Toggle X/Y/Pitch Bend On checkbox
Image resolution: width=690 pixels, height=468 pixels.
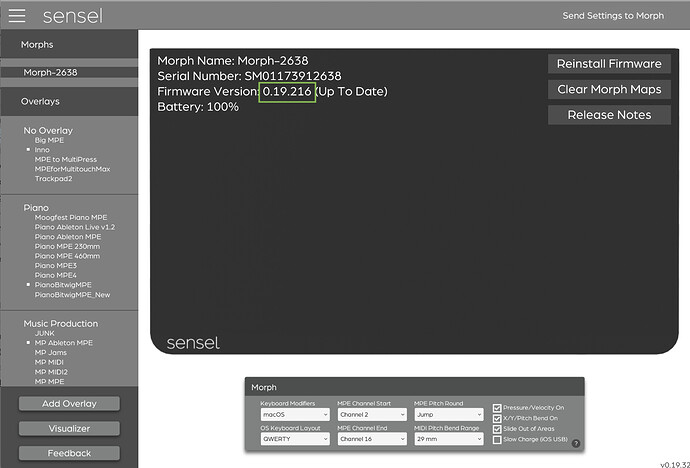click(x=497, y=418)
